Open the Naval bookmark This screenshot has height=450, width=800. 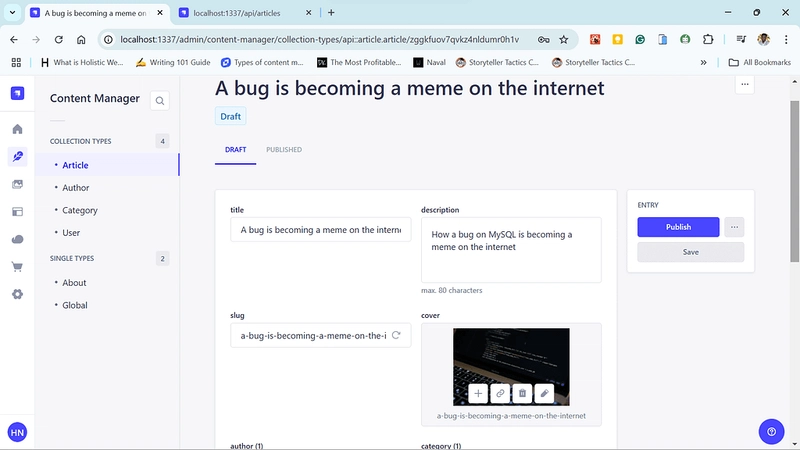point(430,62)
